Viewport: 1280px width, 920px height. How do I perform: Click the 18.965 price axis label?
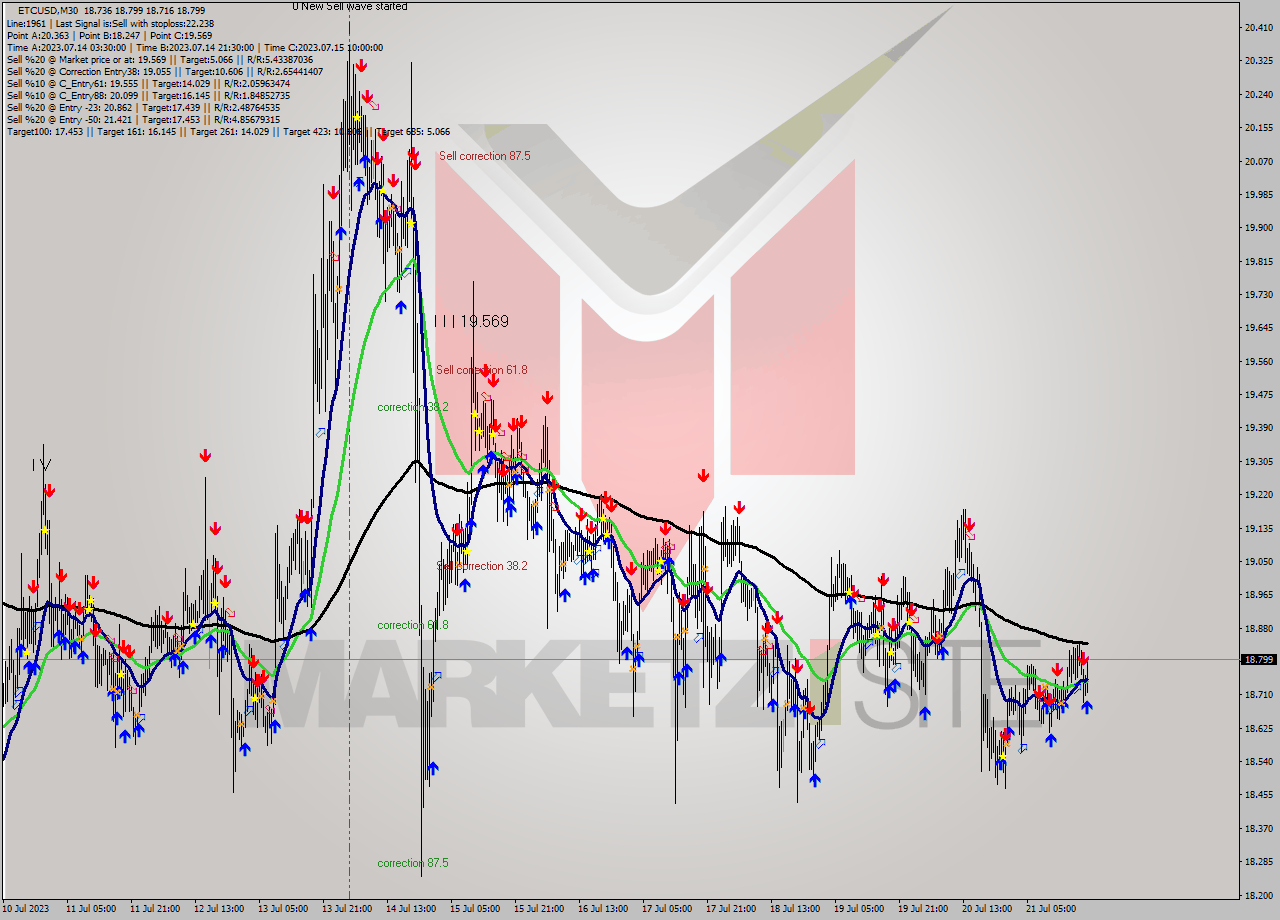tap(1258, 594)
